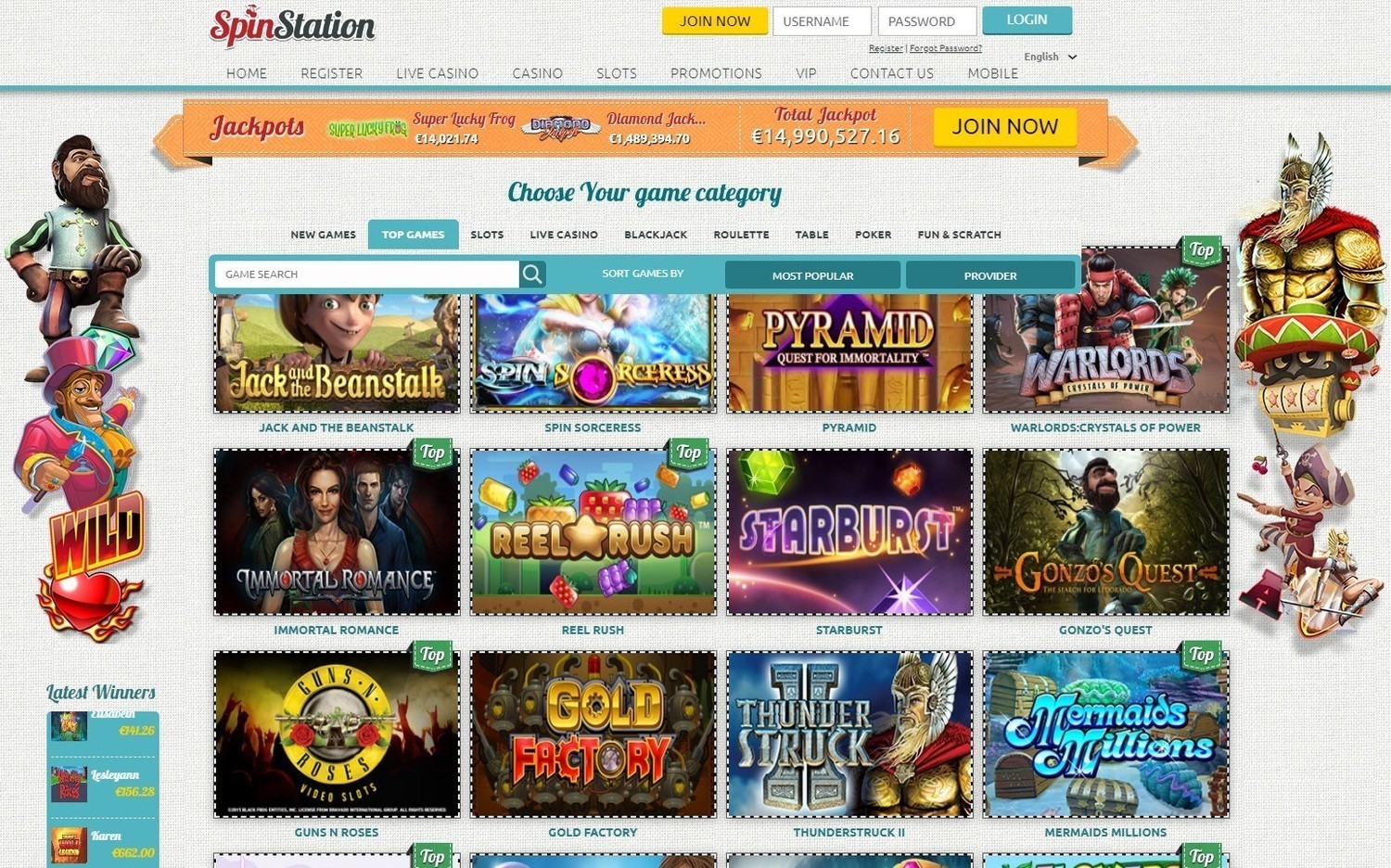
Task: Click the Top badge on Reel Rush
Action: pyautogui.click(x=688, y=453)
